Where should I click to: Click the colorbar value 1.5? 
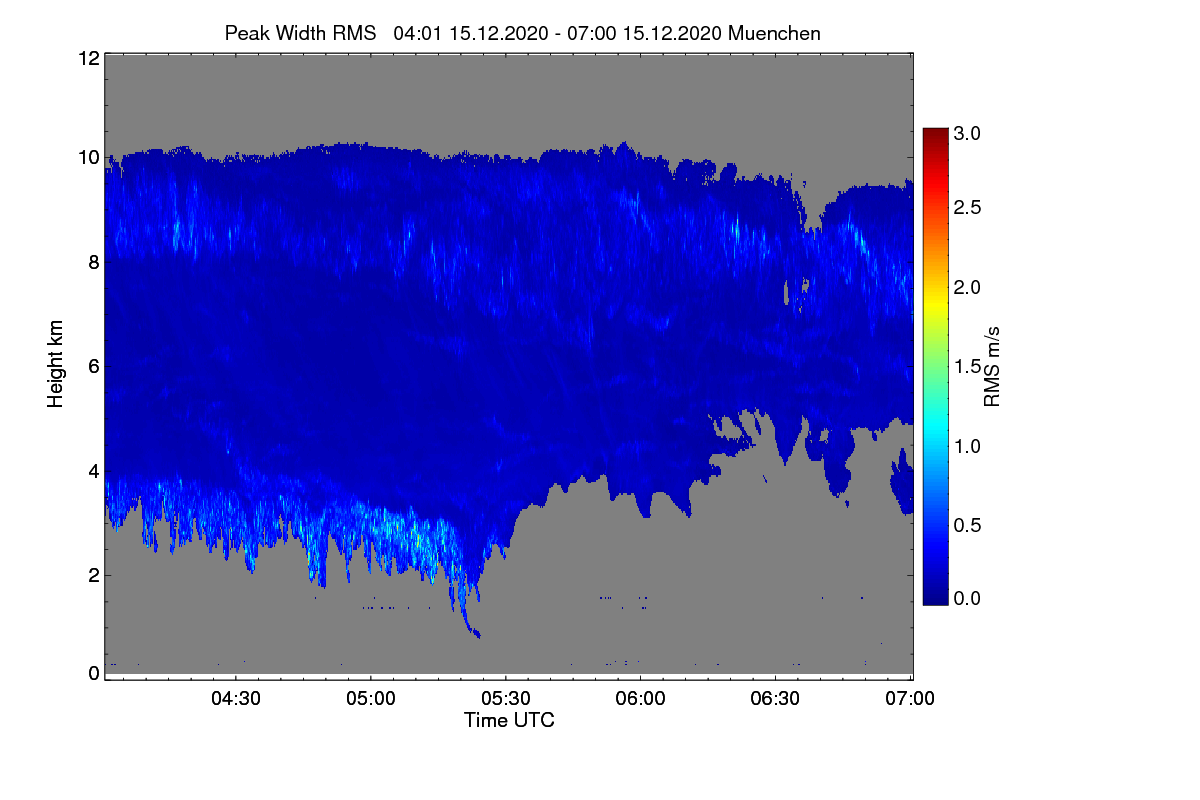click(969, 367)
